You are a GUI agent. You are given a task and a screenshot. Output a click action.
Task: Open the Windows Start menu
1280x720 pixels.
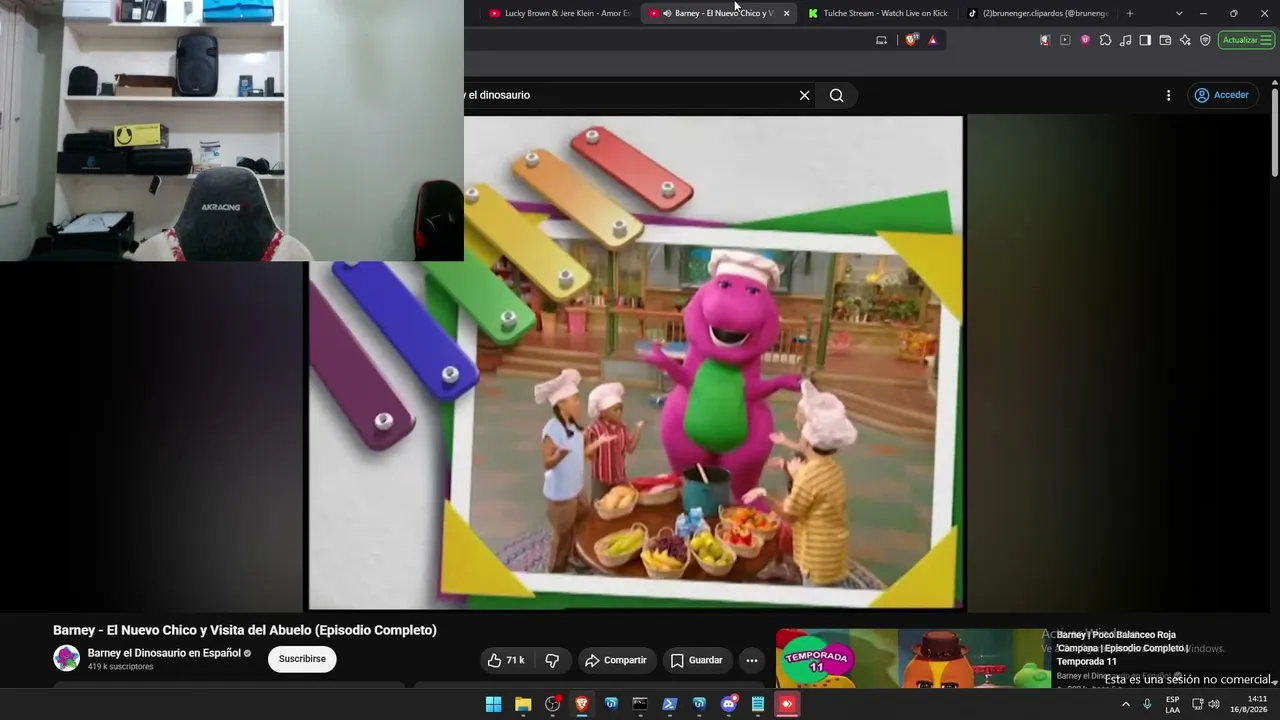pos(493,704)
